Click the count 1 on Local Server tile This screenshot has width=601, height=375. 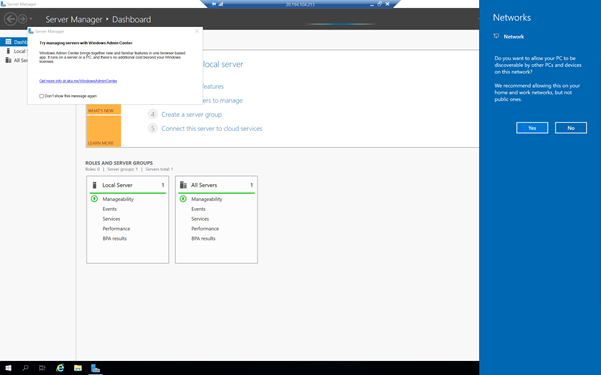(x=163, y=185)
